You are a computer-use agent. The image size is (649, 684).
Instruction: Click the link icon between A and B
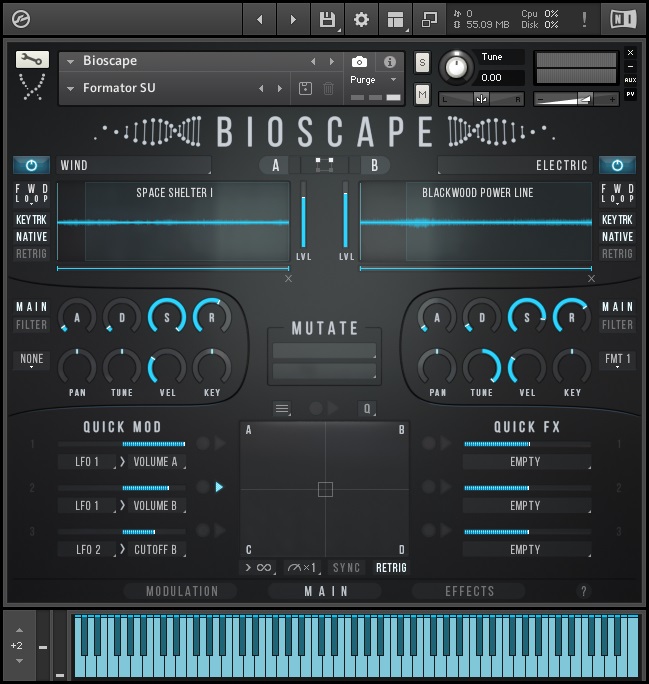[324, 165]
